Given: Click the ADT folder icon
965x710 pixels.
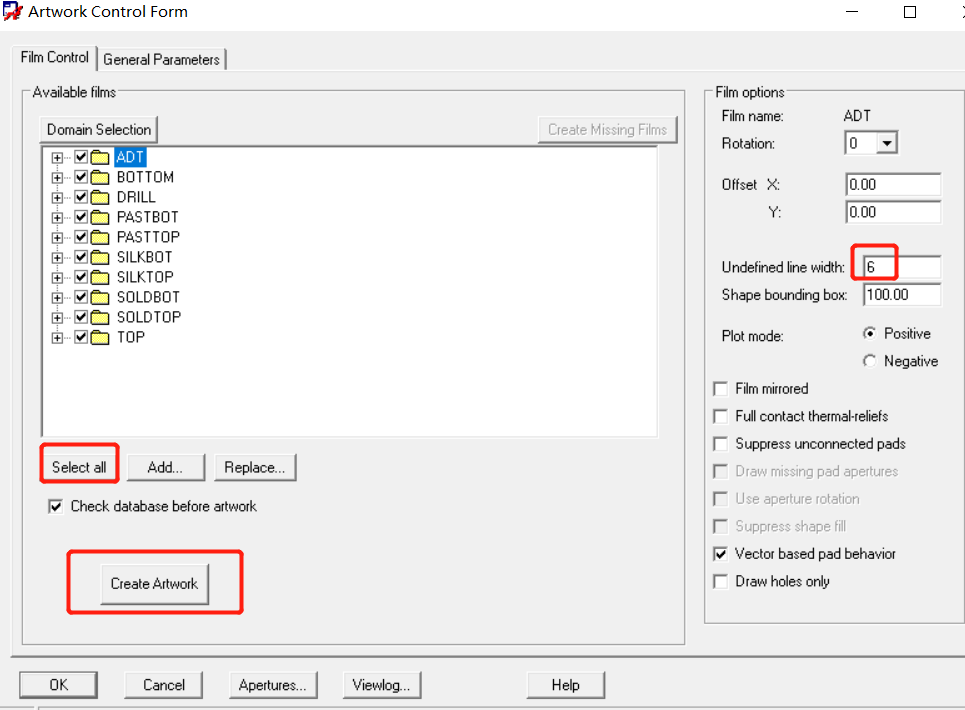Looking at the screenshot, I should (x=100, y=158).
